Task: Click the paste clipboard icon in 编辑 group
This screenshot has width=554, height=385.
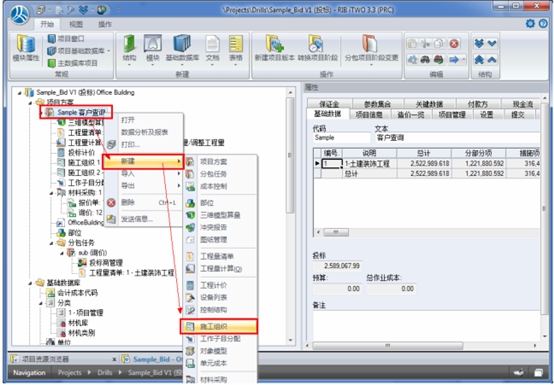Action: [412, 44]
